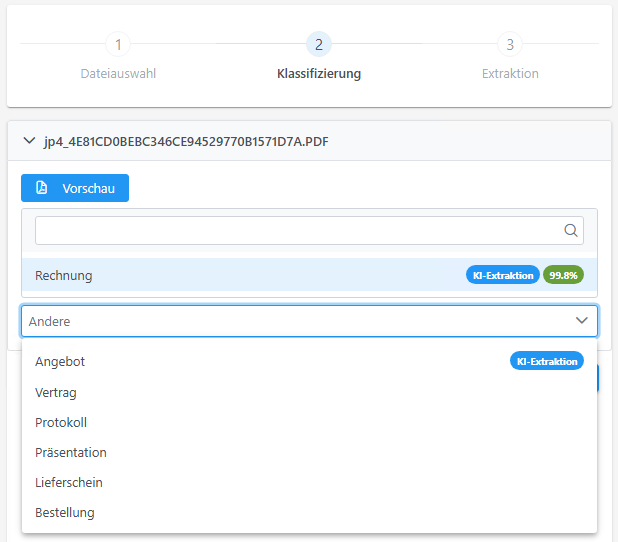This screenshot has height=542, width=618.
Task: Open the Andere dropdown arrow
Action: [582, 320]
